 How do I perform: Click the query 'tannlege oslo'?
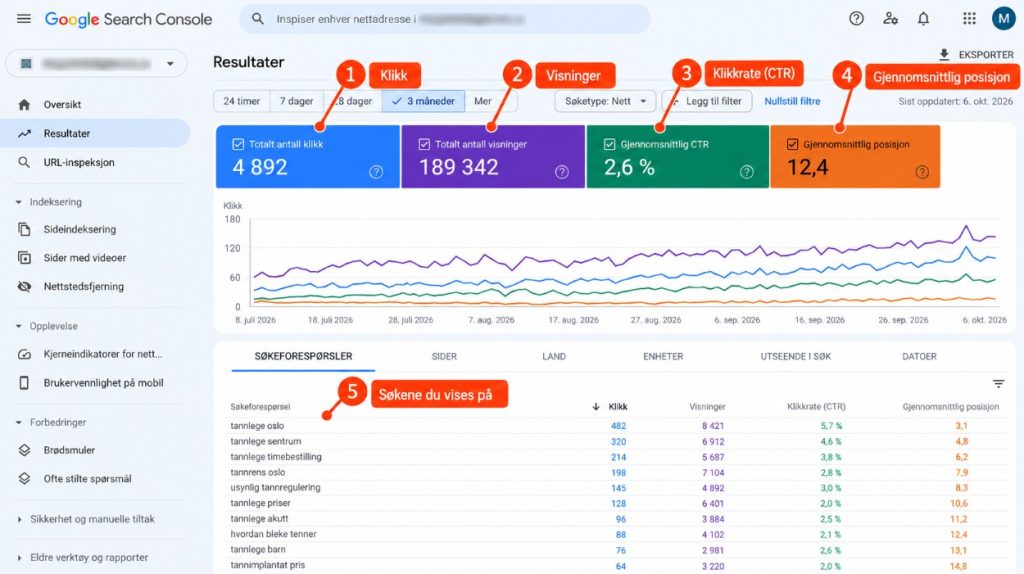click(257, 426)
